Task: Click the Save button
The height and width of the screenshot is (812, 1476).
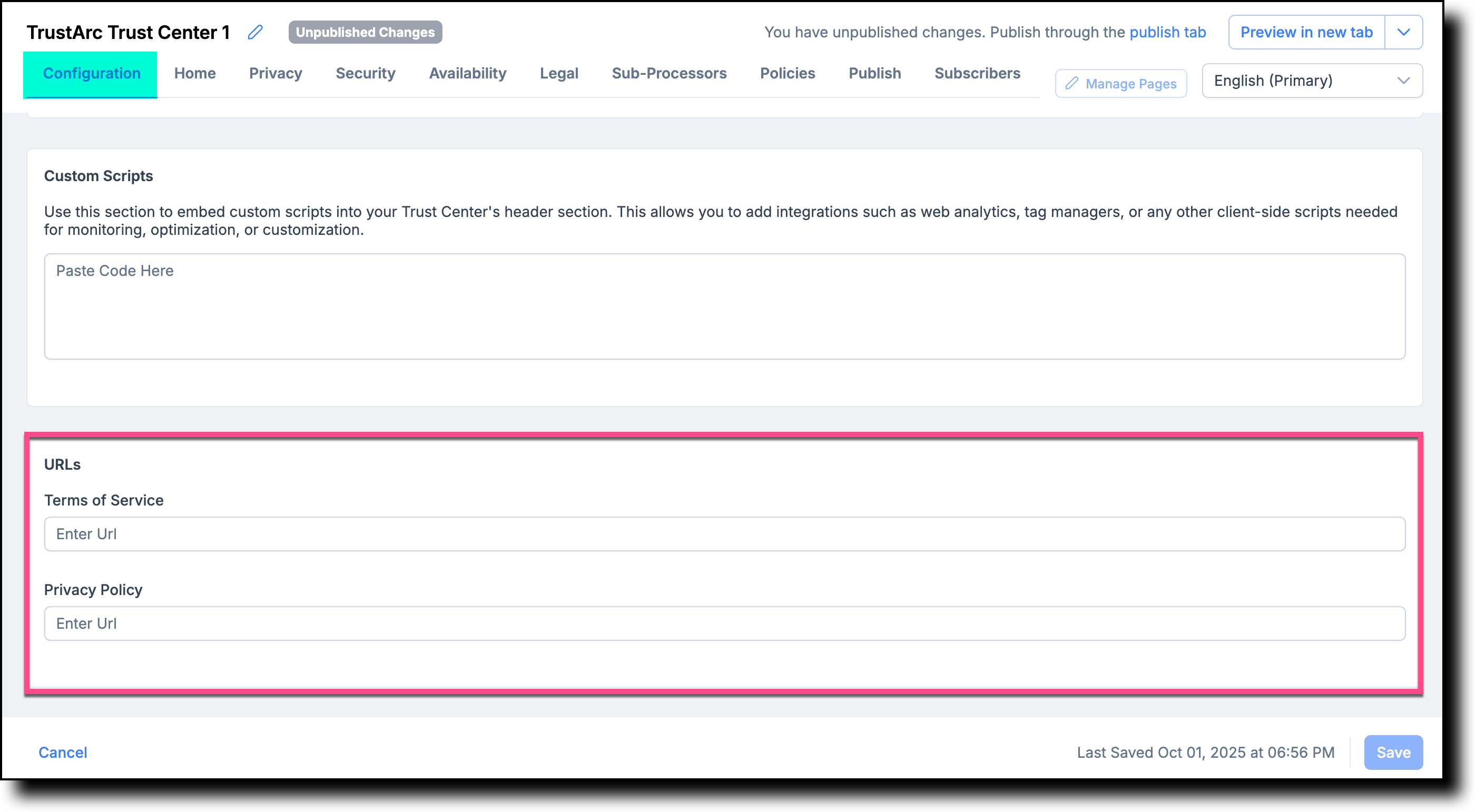Action: [x=1393, y=752]
